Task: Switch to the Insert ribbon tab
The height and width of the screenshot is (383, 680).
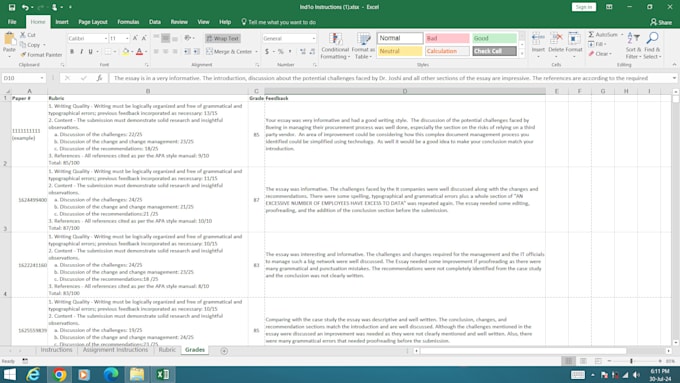Action: pyautogui.click(x=62, y=22)
